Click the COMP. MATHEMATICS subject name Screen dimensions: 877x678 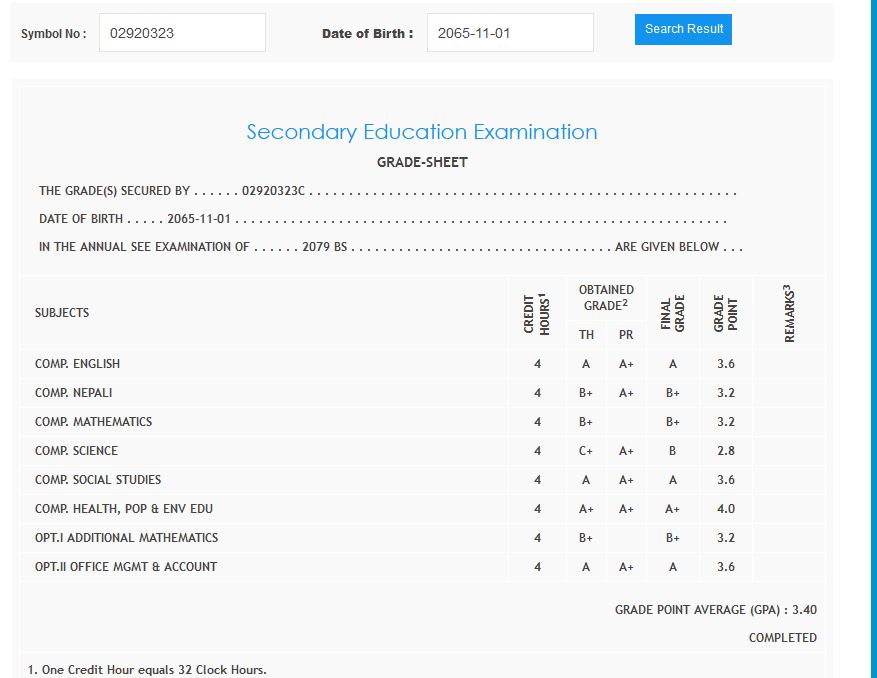point(93,422)
